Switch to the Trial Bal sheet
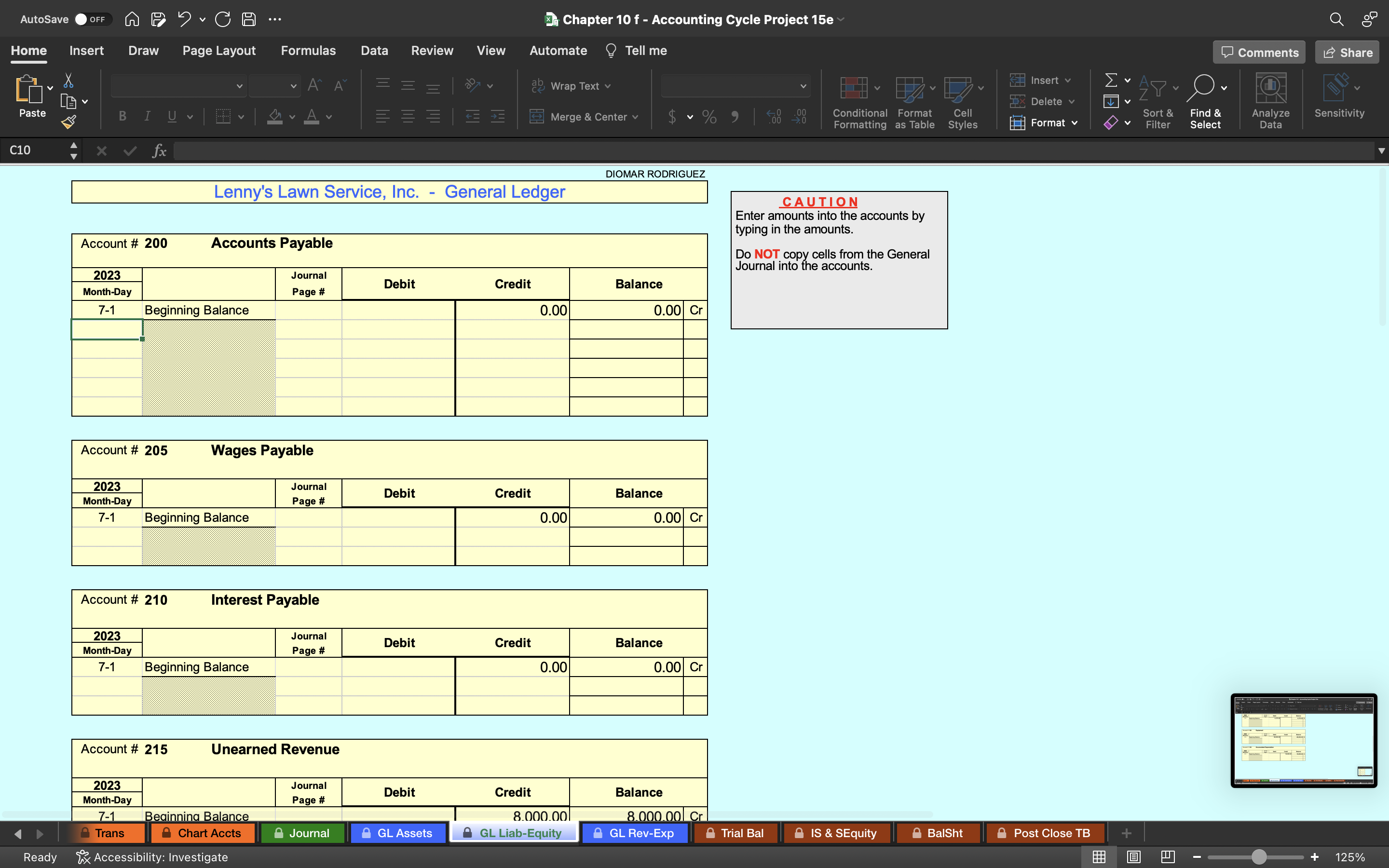Image resolution: width=1389 pixels, height=868 pixels. tap(735, 833)
